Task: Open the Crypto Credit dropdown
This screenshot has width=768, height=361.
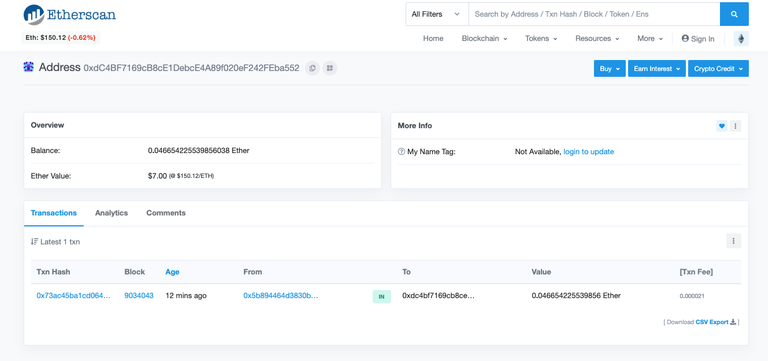Action: coord(719,69)
